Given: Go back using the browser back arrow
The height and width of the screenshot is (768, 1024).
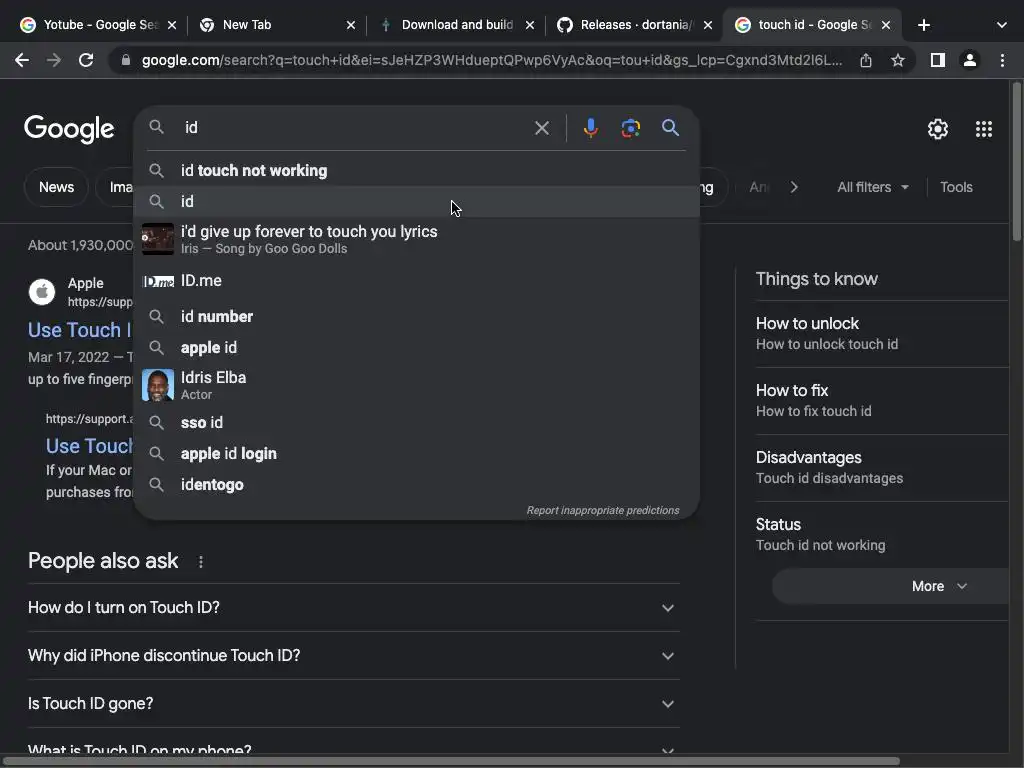Looking at the screenshot, I should [x=22, y=60].
